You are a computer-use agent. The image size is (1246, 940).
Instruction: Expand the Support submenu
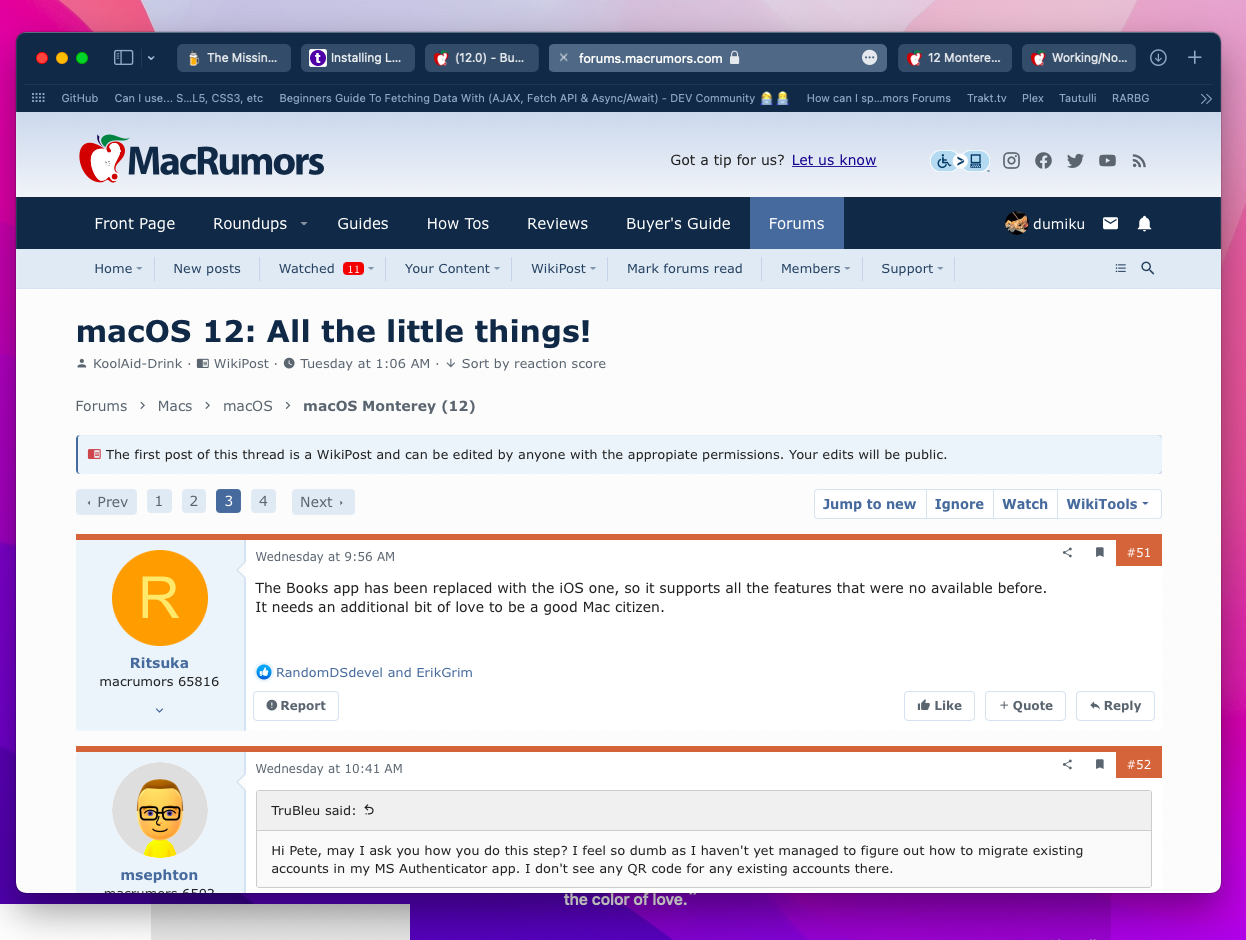click(x=940, y=269)
